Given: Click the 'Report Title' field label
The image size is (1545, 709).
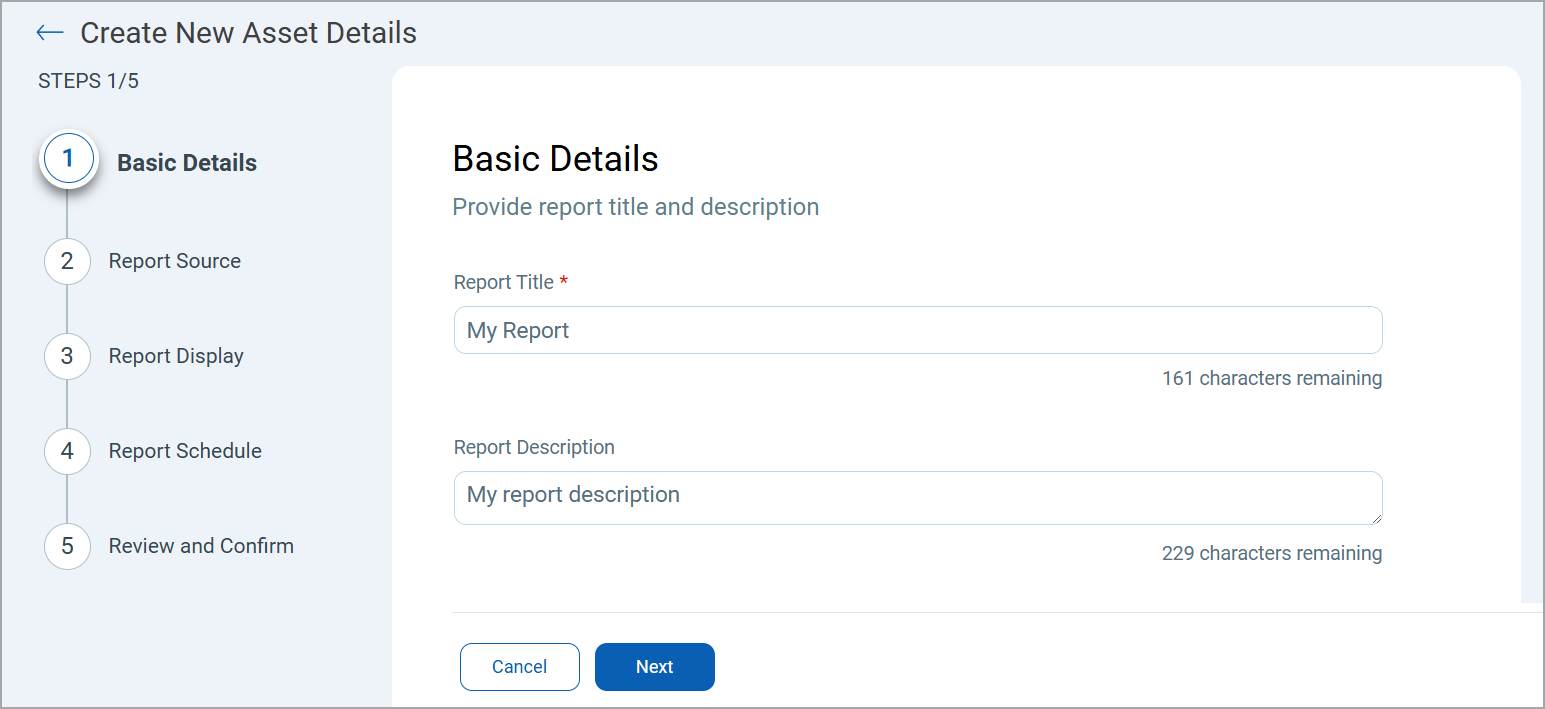Looking at the screenshot, I should [x=504, y=283].
